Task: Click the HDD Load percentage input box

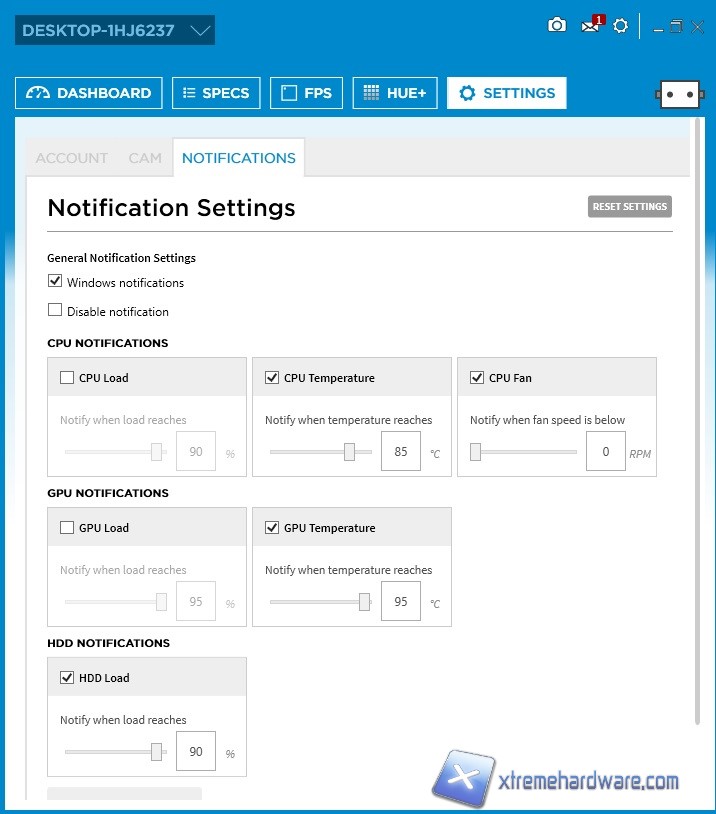Action: 196,751
